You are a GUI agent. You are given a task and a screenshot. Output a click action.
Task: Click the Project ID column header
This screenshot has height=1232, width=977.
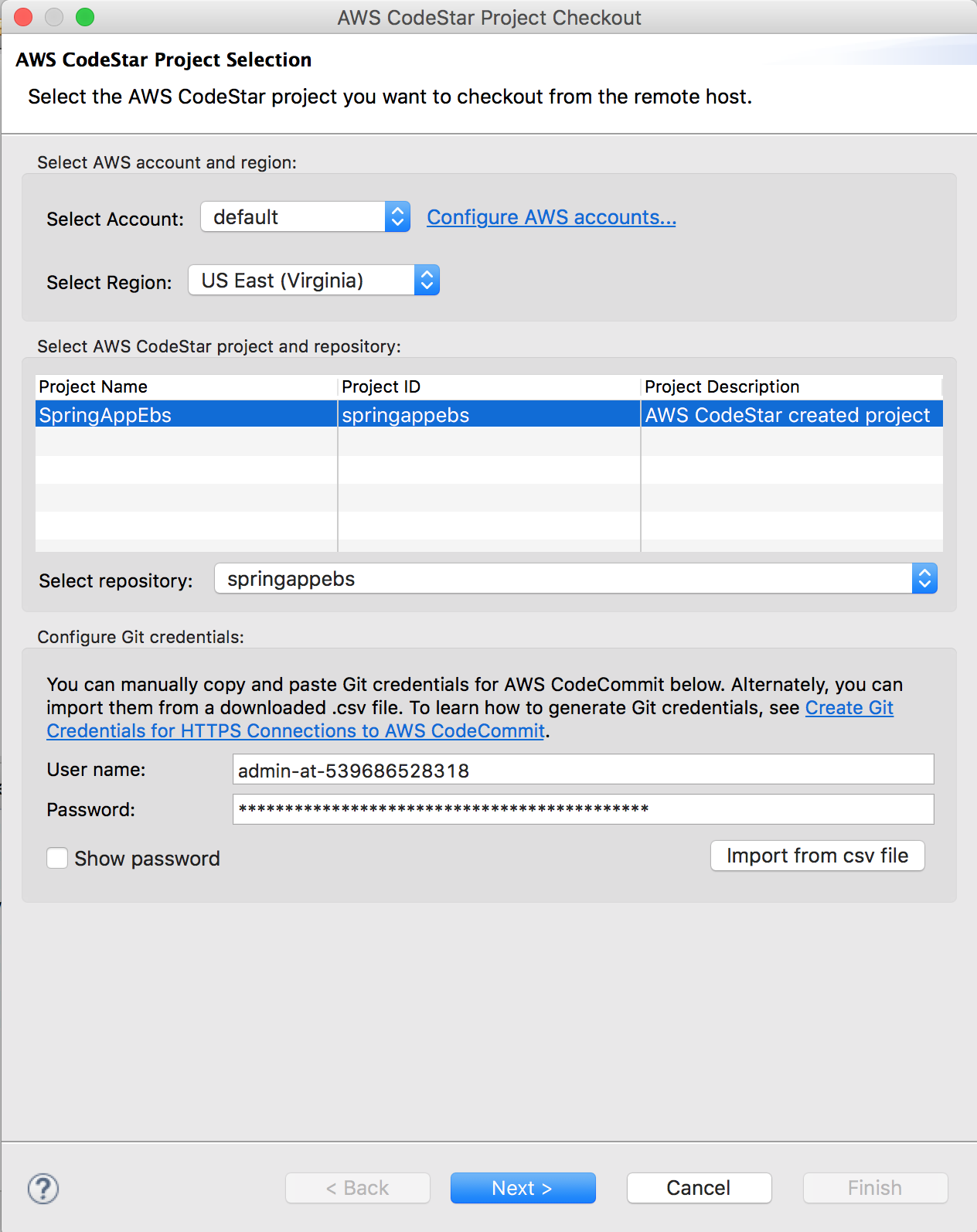[488, 386]
